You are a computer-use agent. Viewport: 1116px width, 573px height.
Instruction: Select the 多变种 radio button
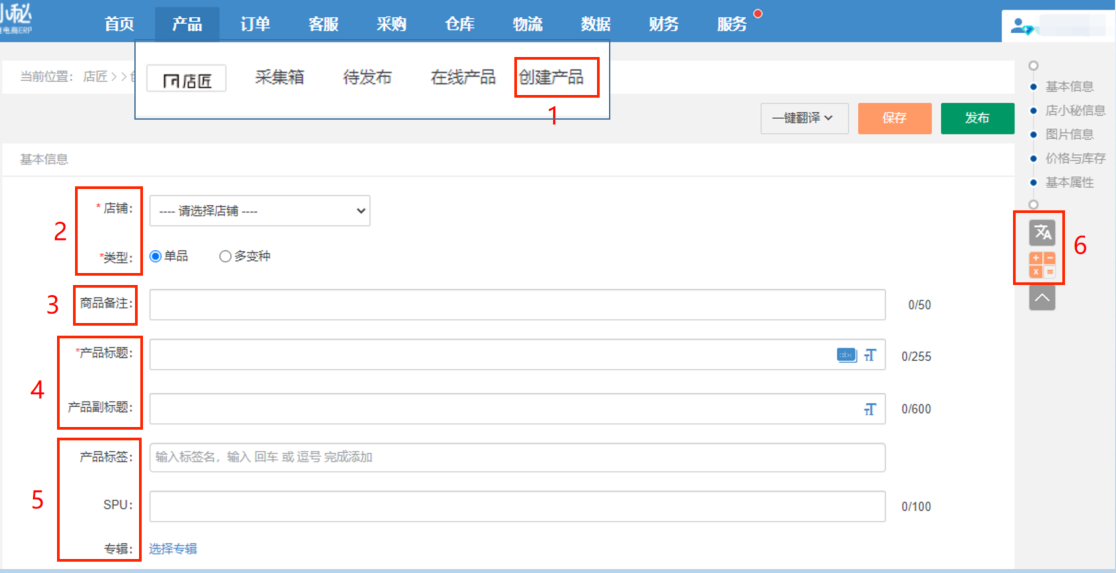(x=225, y=256)
